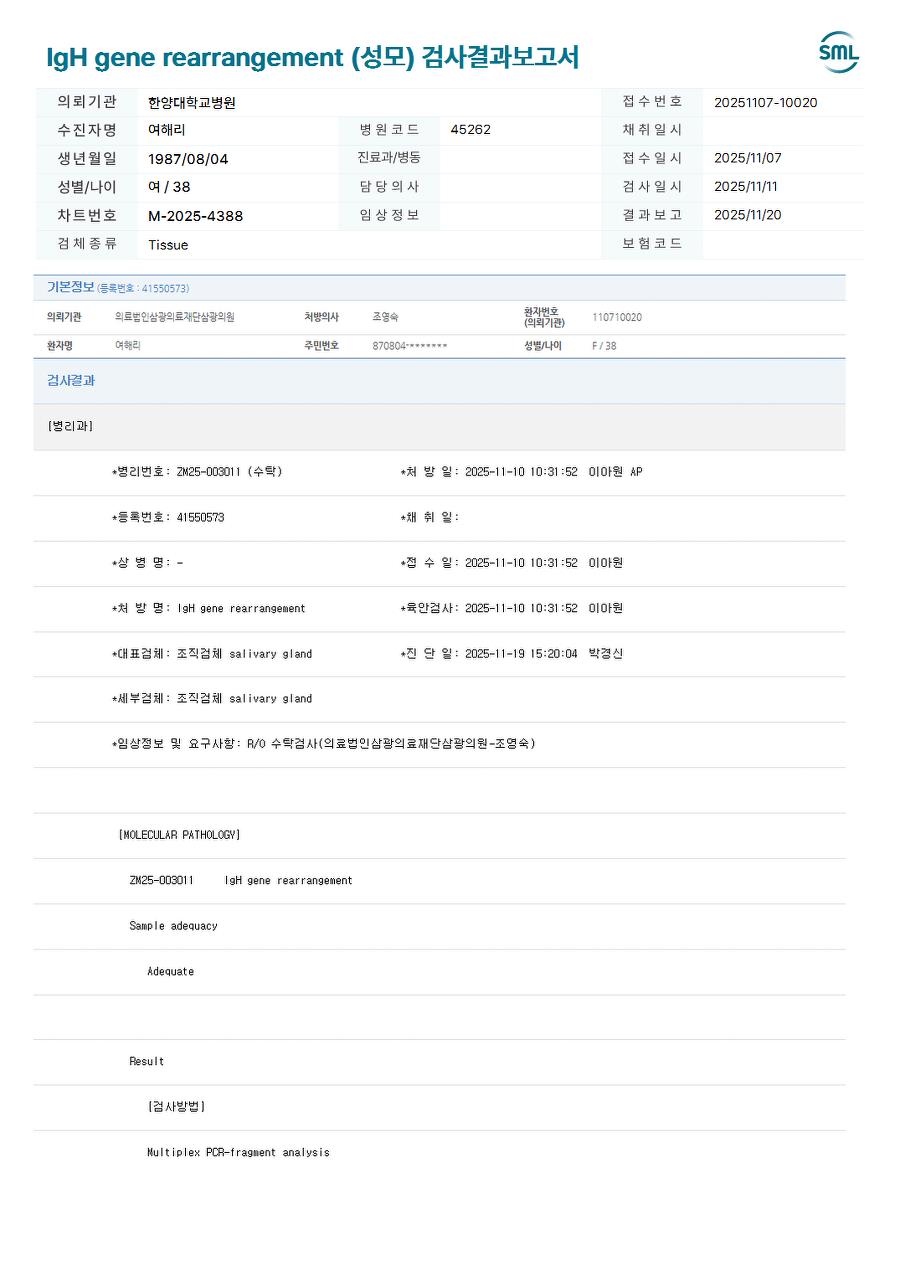Click the 주민번호 label
The width and height of the screenshot is (900, 1271).
322,345
